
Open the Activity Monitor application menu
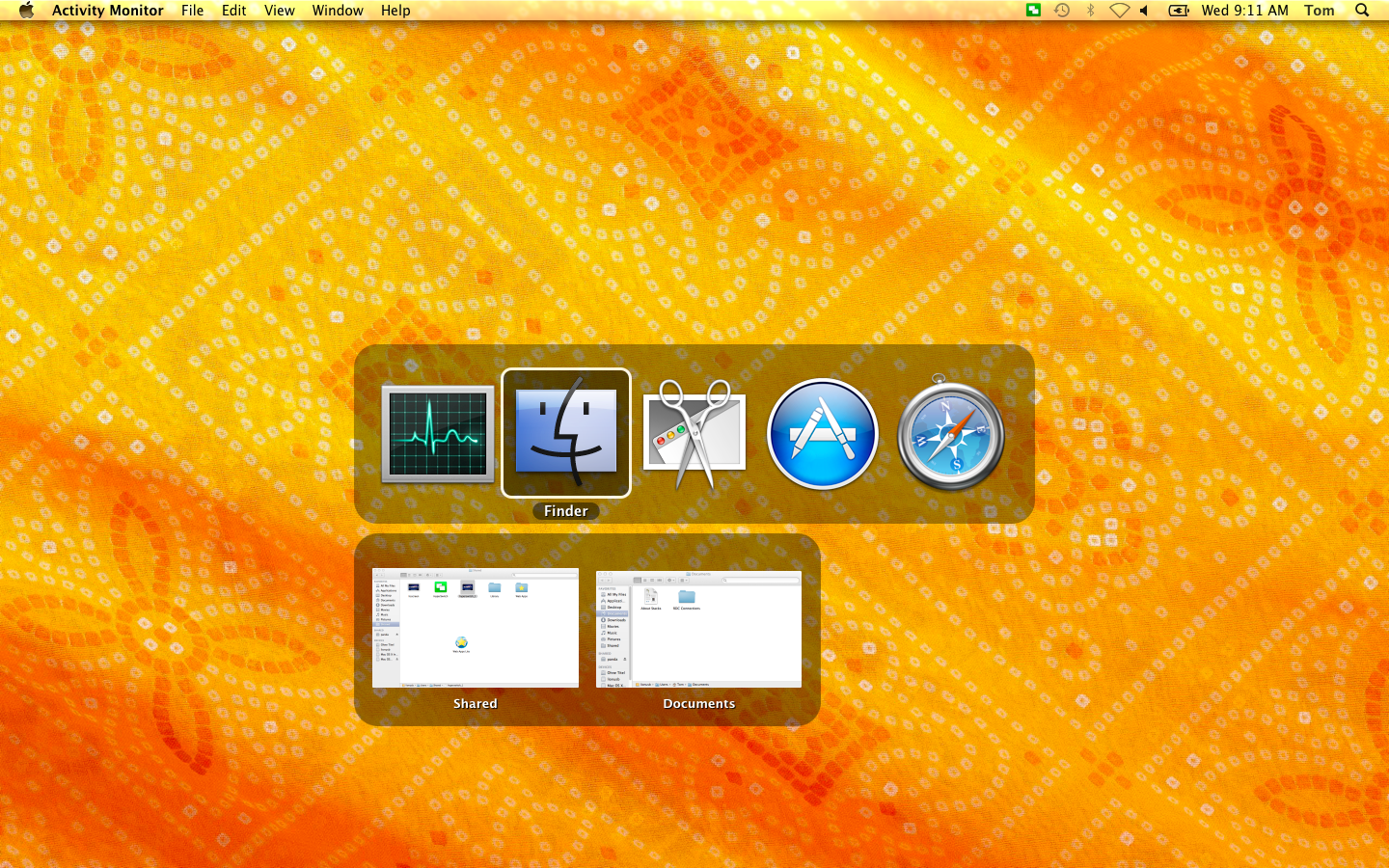(x=108, y=11)
